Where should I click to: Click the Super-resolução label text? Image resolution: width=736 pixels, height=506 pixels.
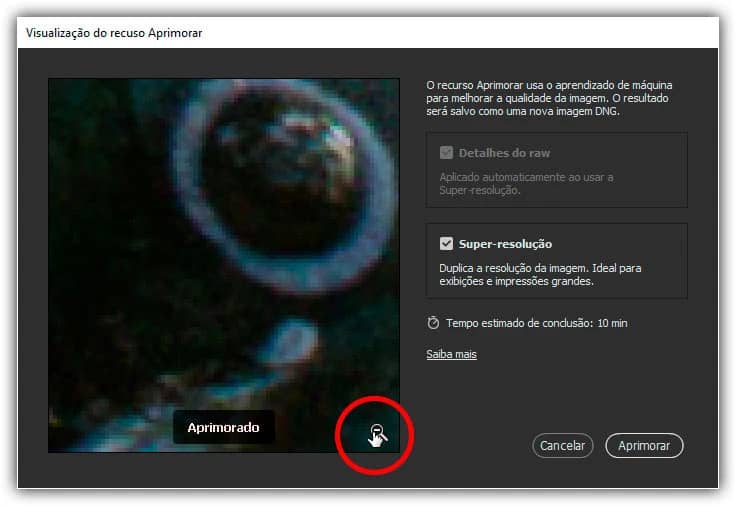coord(505,244)
